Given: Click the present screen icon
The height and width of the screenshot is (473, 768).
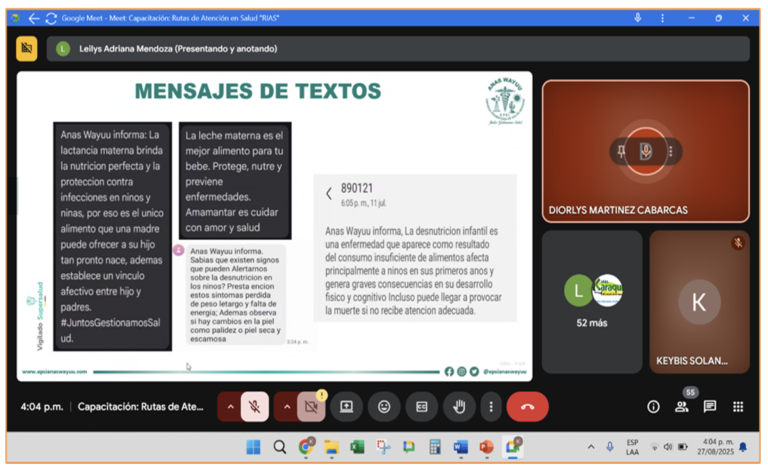Looking at the screenshot, I should coord(347,407).
